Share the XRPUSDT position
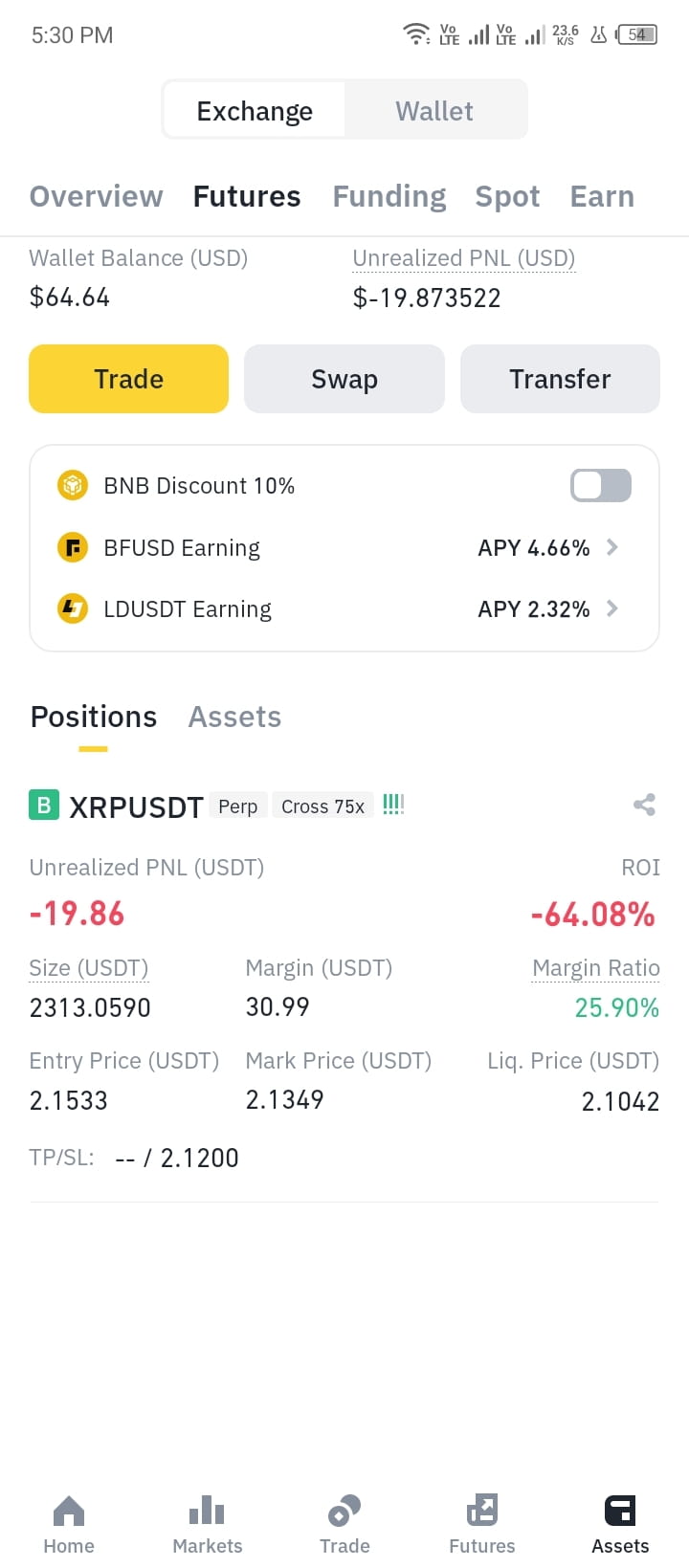This screenshot has width=689, height=1568. pos(644,805)
